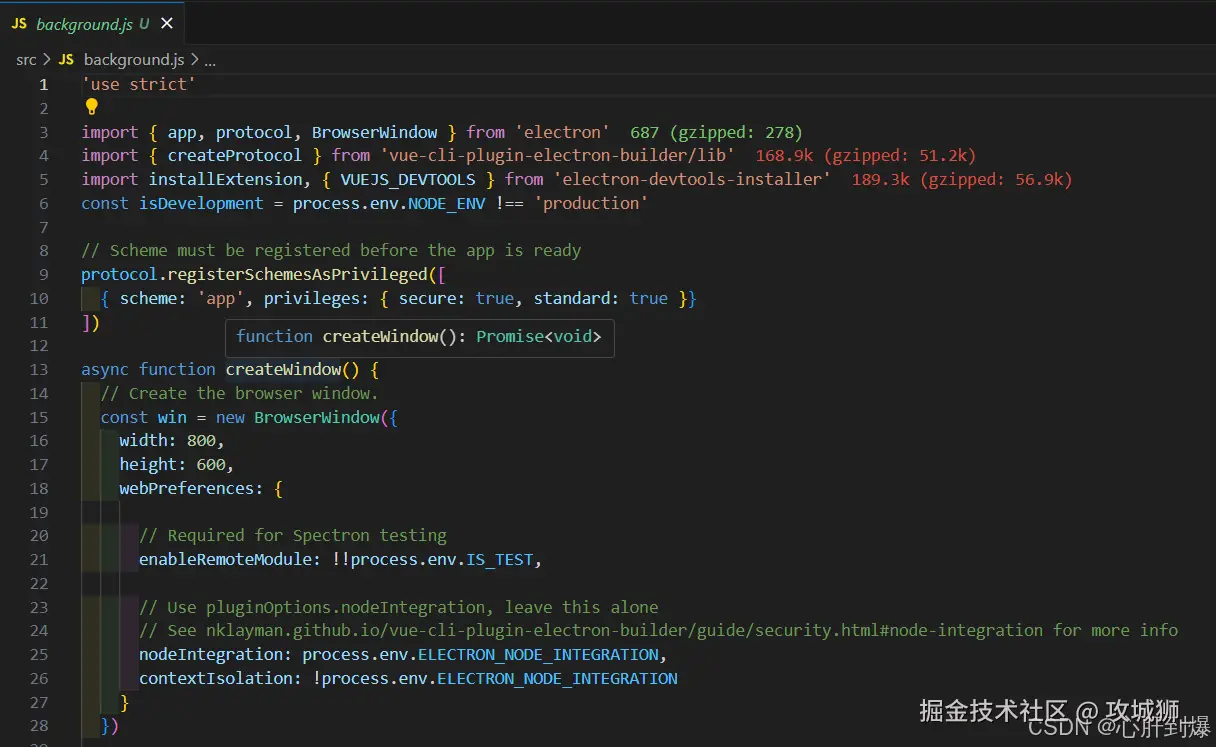Select the background.js editor tab

[x=92, y=23]
